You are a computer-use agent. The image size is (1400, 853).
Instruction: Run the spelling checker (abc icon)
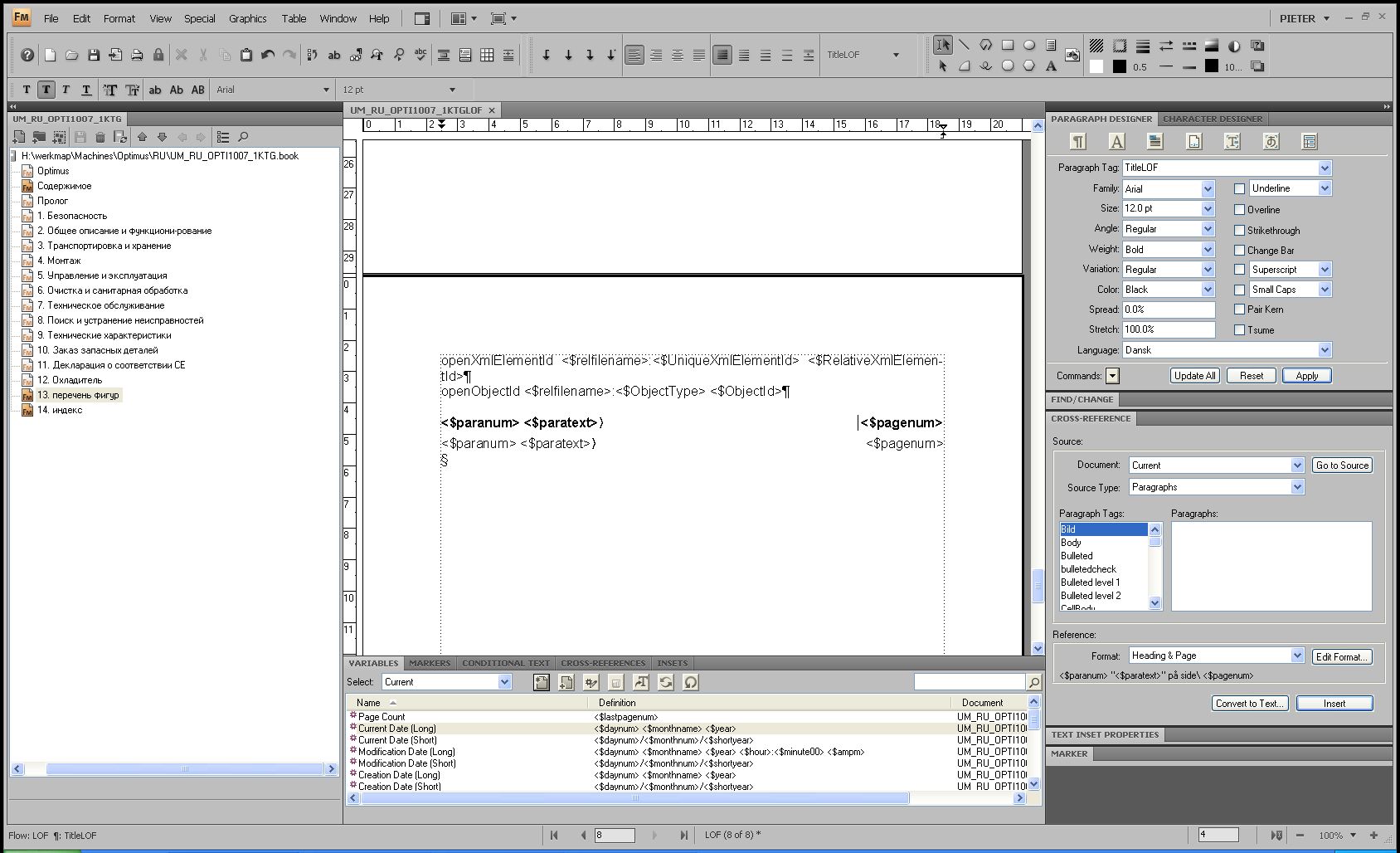(420, 55)
